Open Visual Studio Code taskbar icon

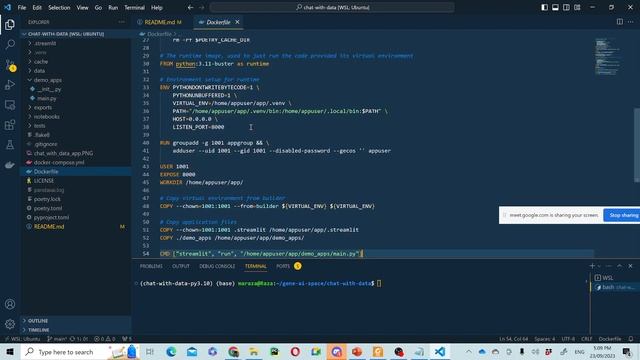click(x=440, y=352)
